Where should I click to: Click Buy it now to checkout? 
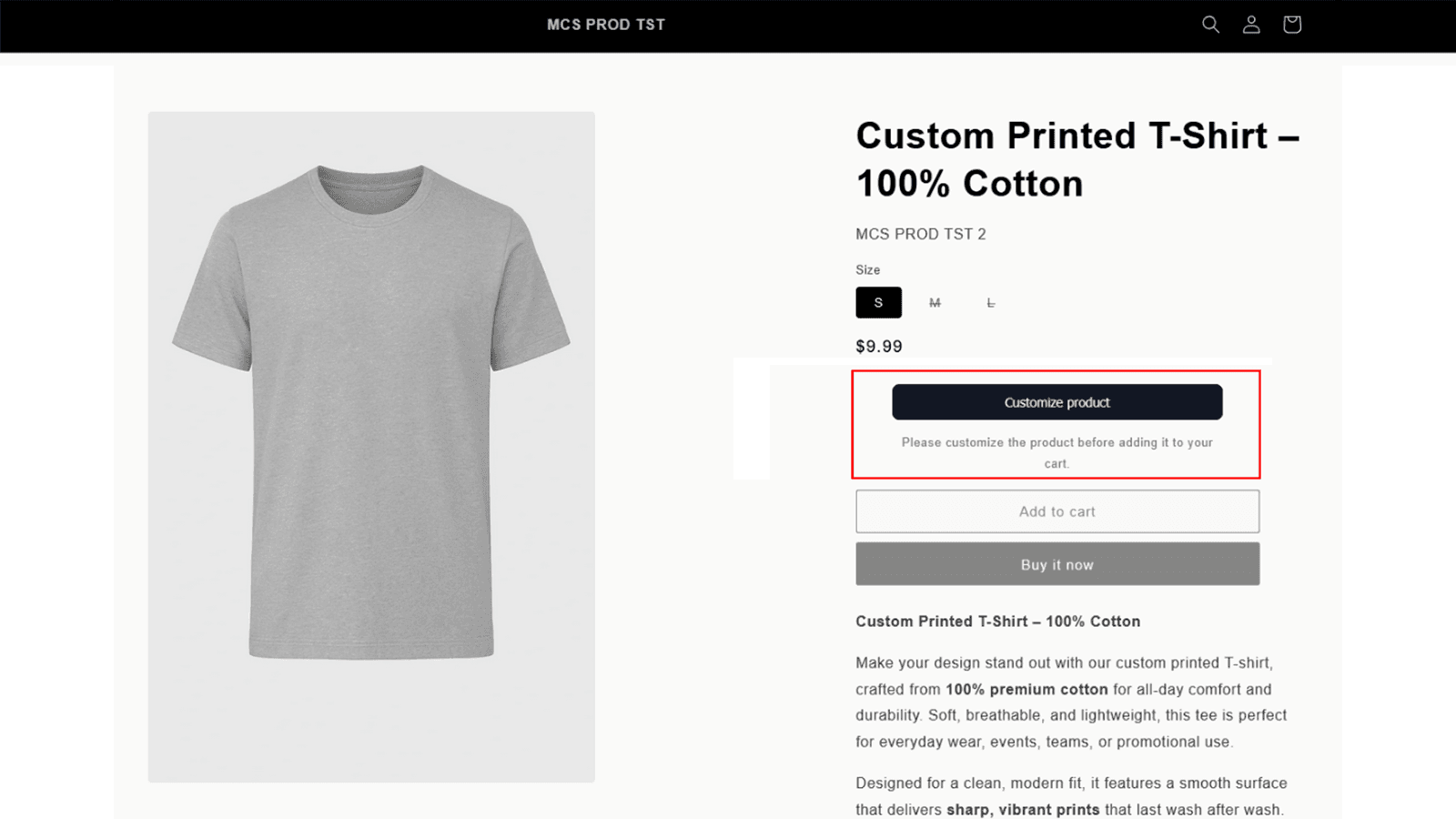(1057, 563)
